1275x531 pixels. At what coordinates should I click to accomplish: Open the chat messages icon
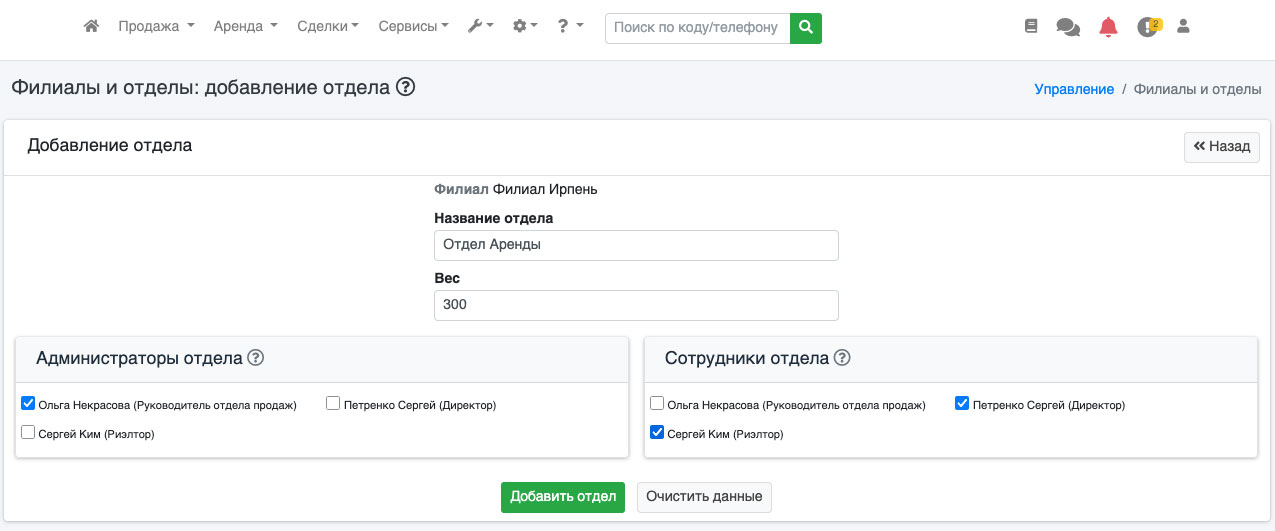pyautogui.click(x=1068, y=28)
